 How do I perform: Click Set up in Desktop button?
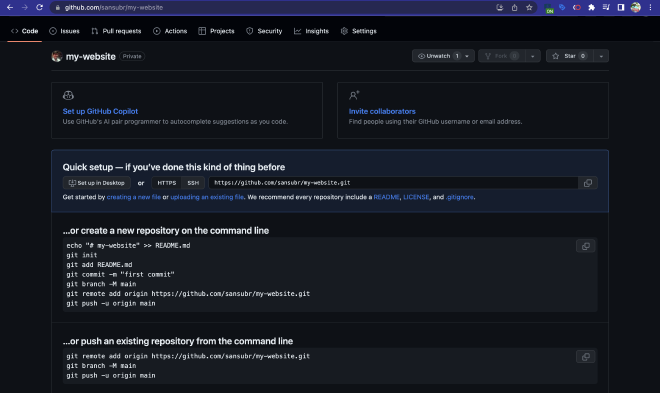tap(97, 183)
